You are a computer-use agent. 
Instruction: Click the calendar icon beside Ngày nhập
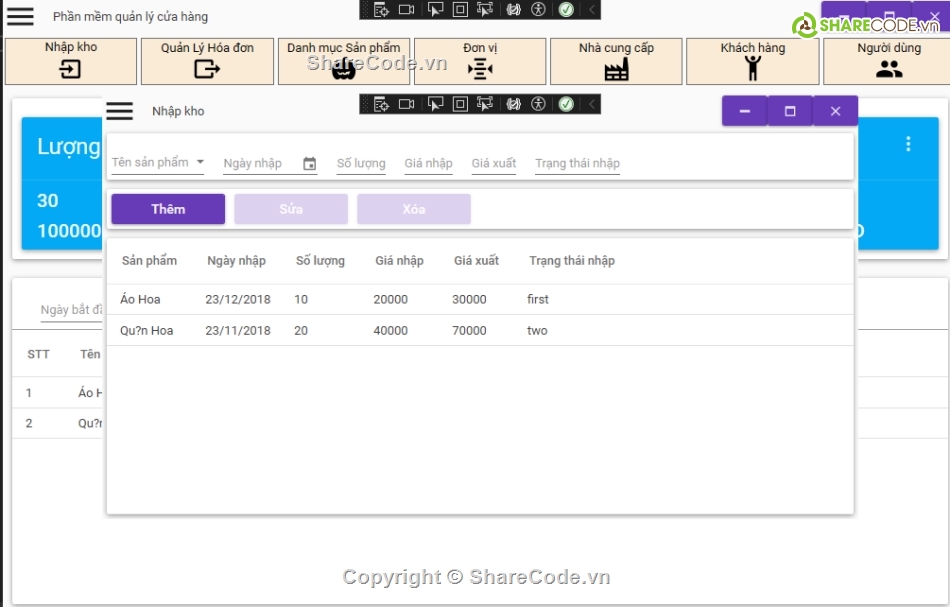point(309,164)
